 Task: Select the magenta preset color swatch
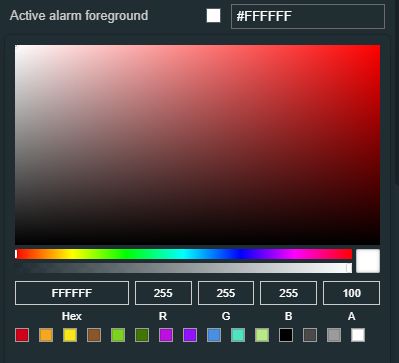166,335
